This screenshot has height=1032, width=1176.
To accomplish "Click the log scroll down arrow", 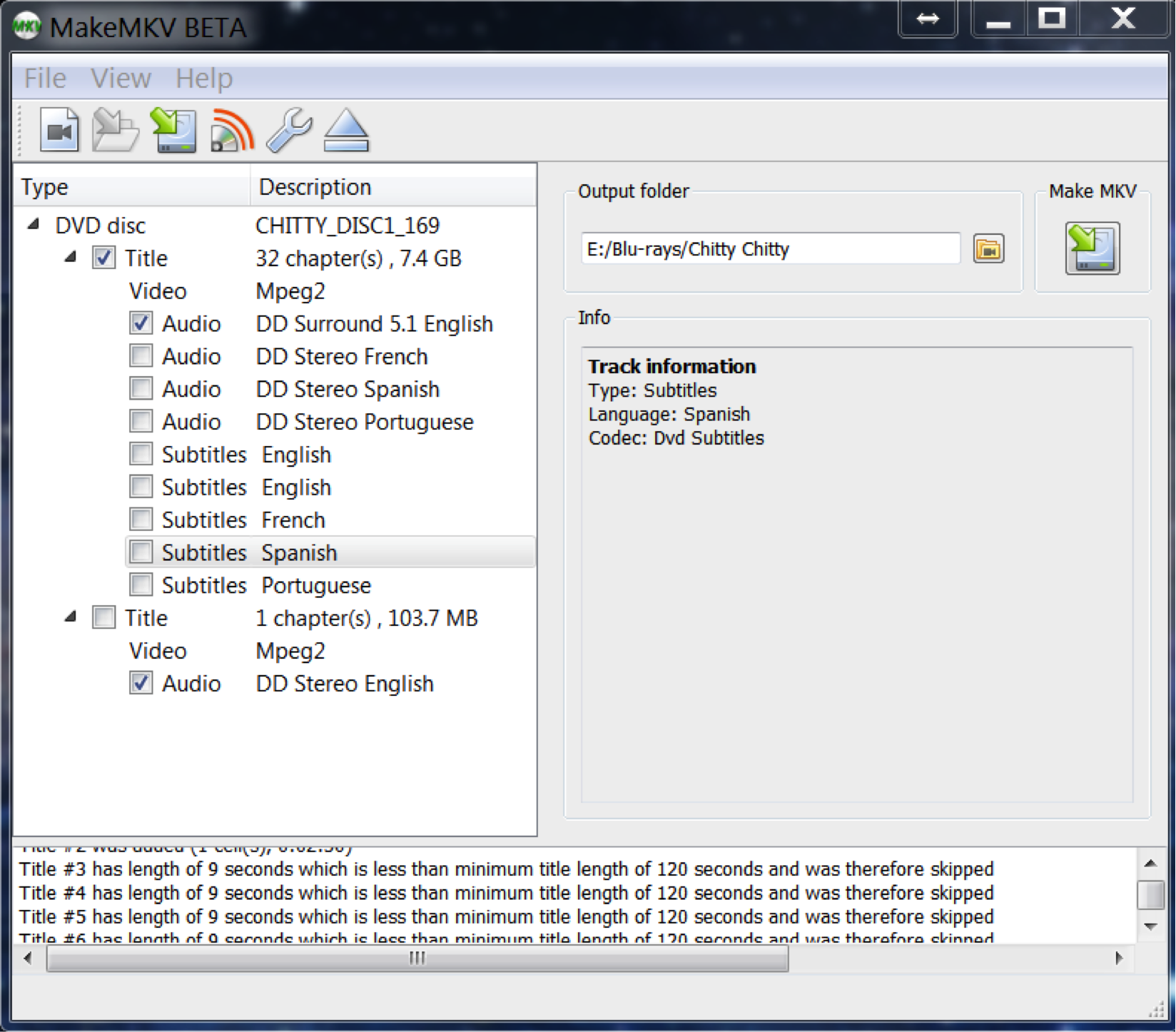I will tap(1150, 926).
